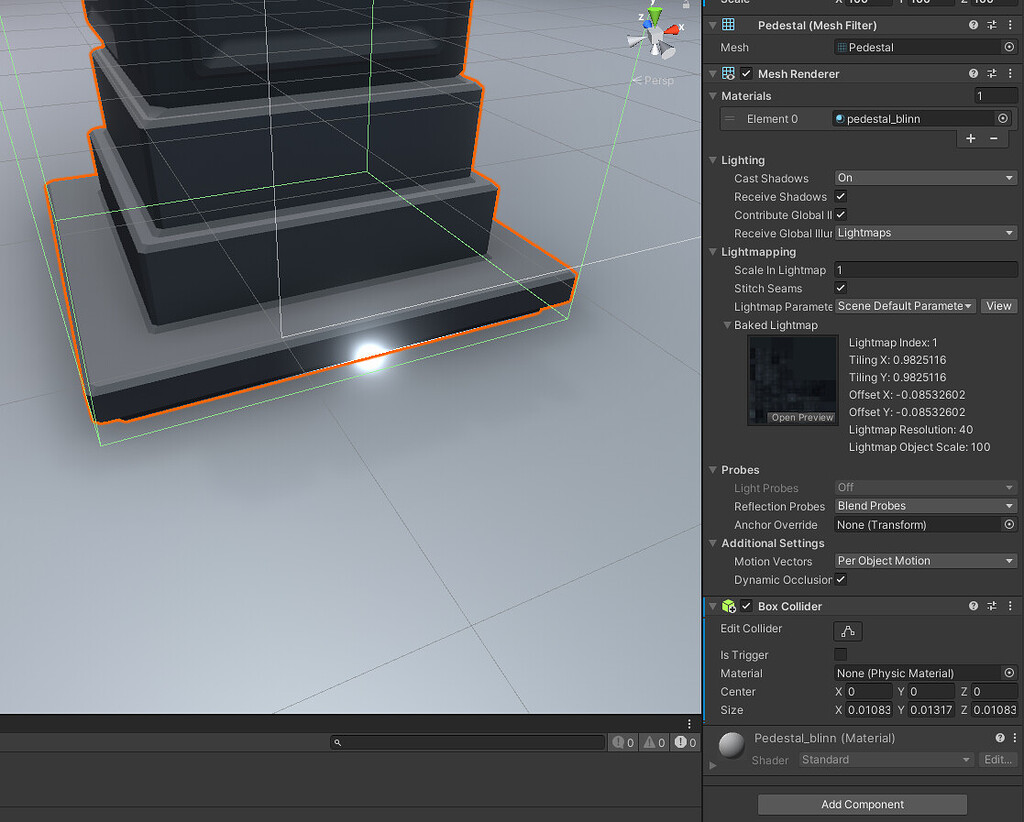The image size is (1024, 822).
Task: Open the Anchor Override object picker
Action: coord(1008,524)
